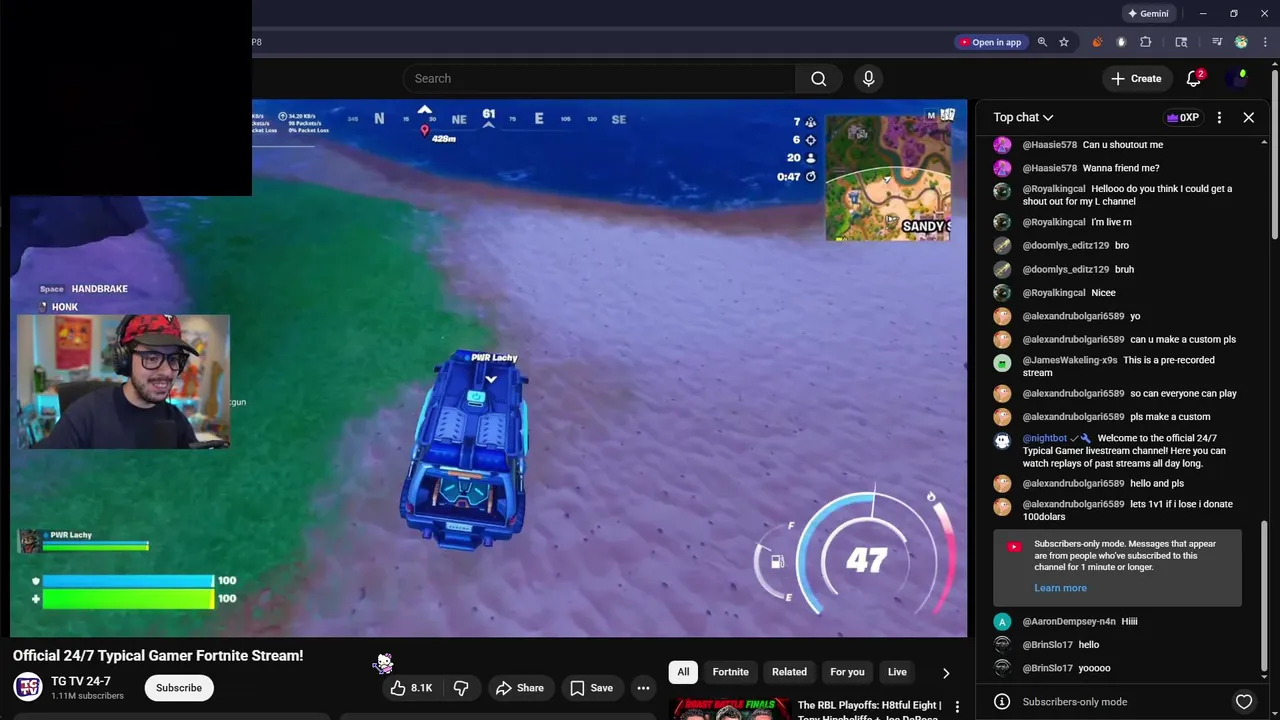The image size is (1280, 720).
Task: Focus the YouTube search field
Action: (599, 79)
